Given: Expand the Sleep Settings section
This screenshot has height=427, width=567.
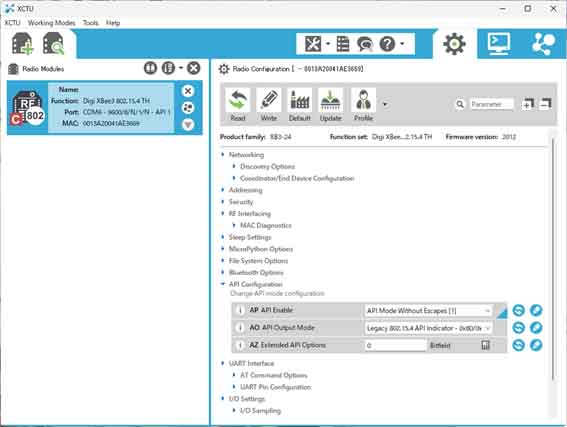Looking at the screenshot, I should (x=223, y=237).
